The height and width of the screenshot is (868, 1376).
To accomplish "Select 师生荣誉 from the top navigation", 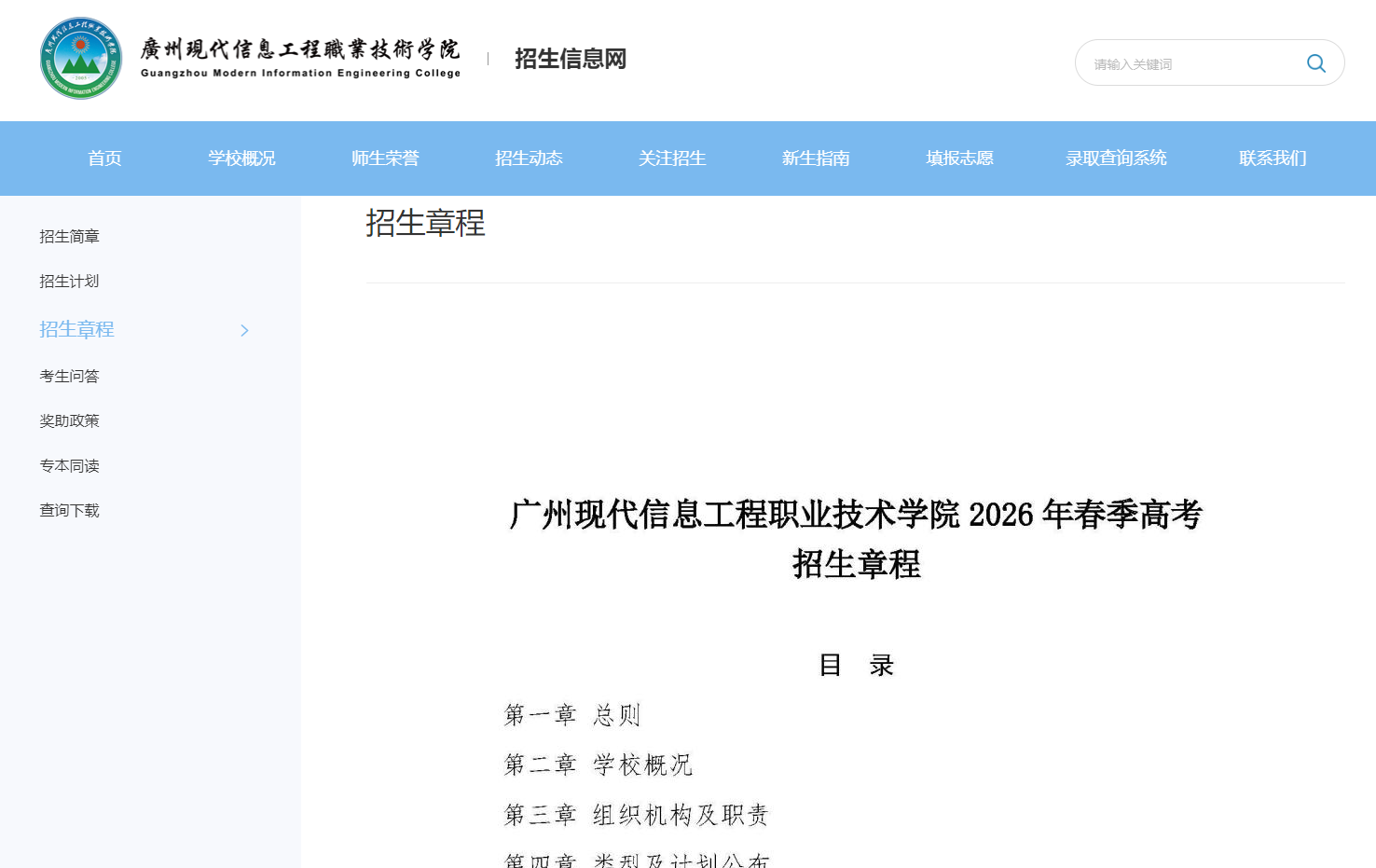I will (385, 158).
